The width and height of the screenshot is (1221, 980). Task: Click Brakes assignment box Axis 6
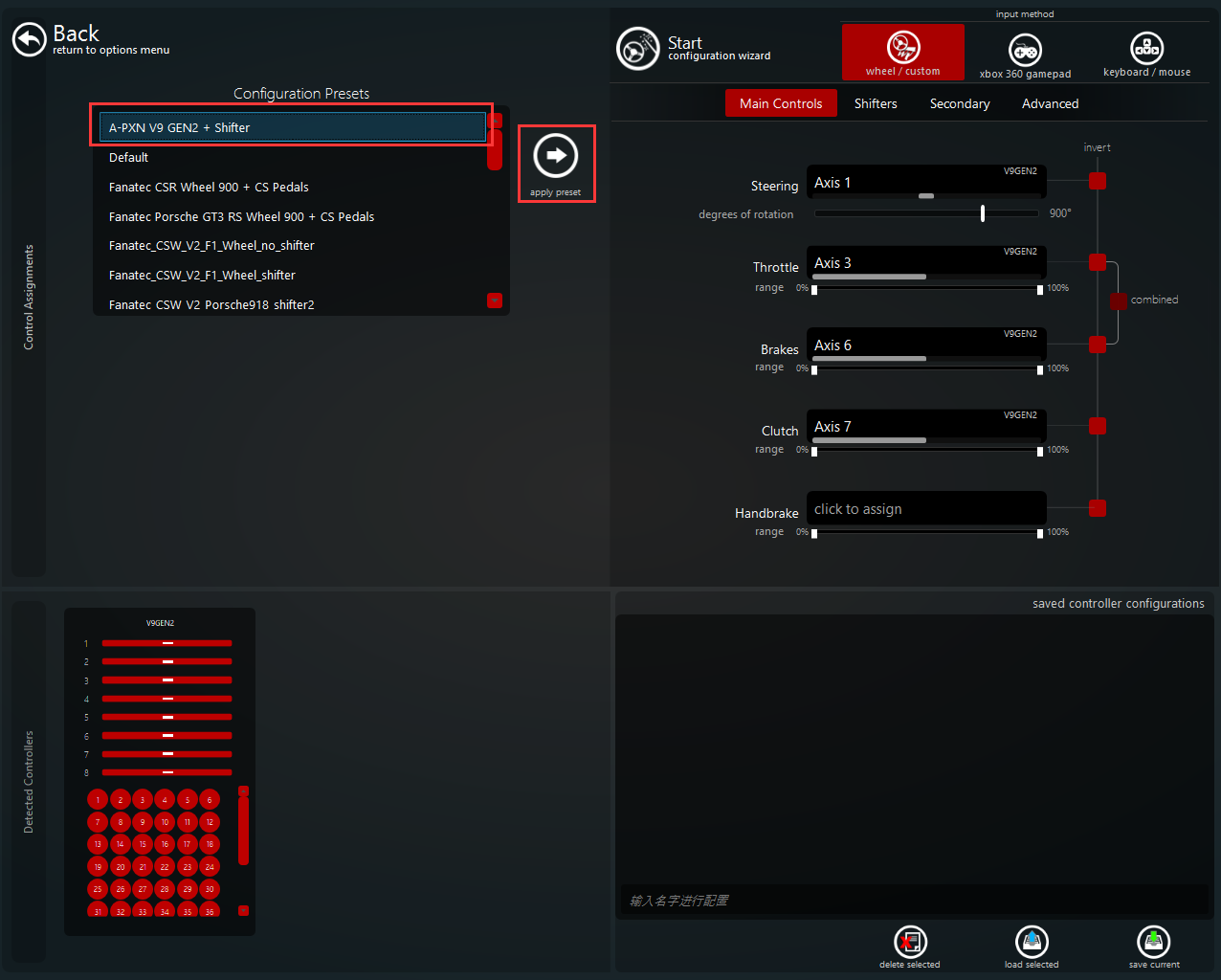(x=926, y=345)
